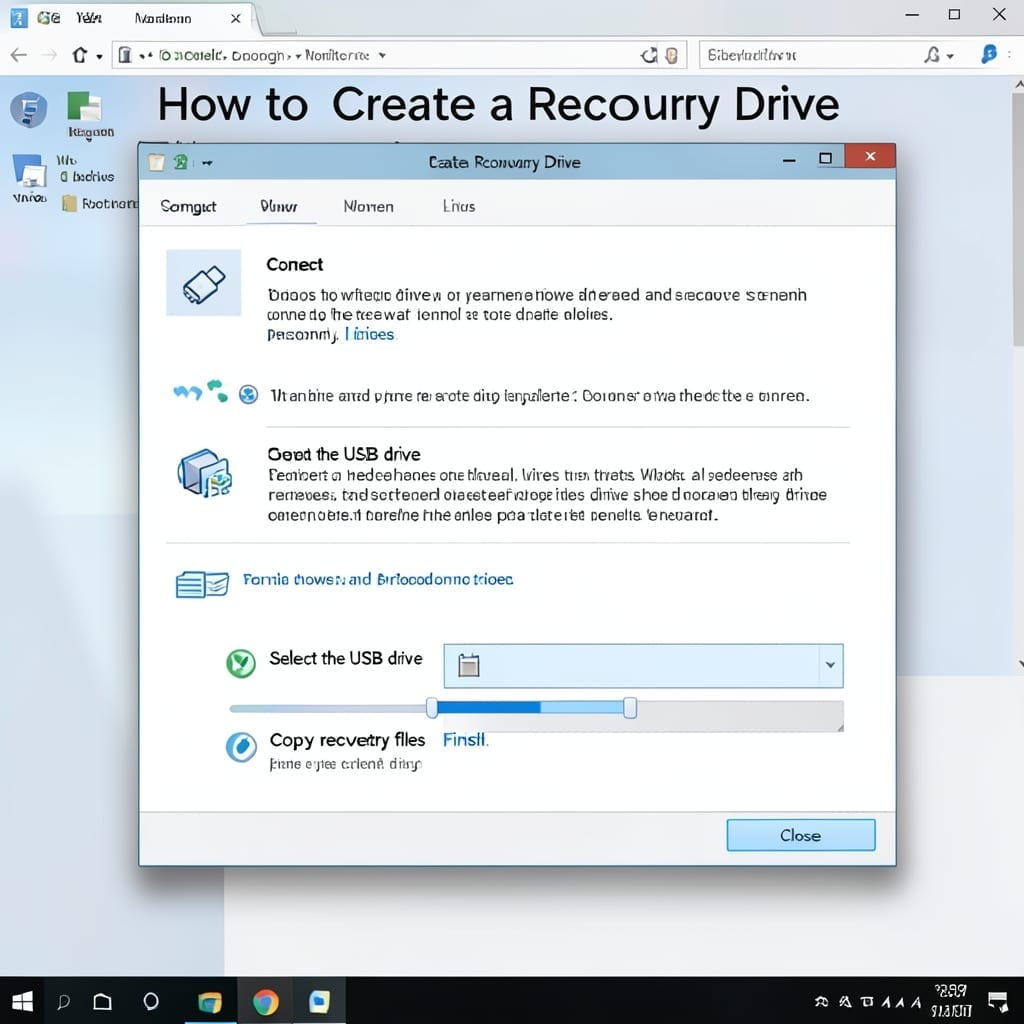Click the right handle of the progress slider
The height and width of the screenshot is (1024, 1024).
pos(630,708)
